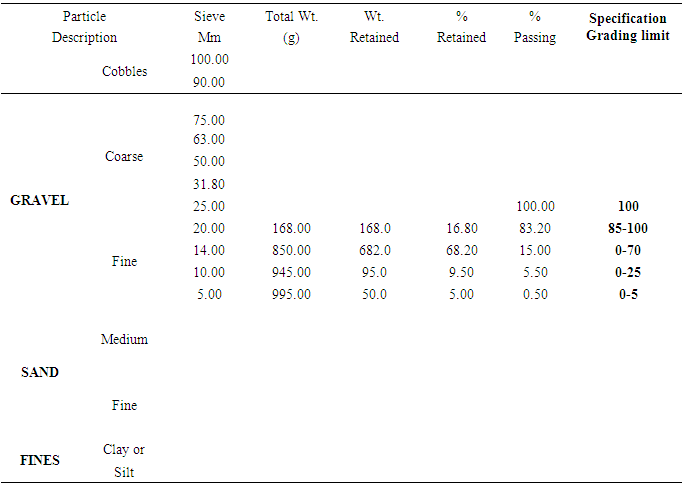Click the 'Specification Grading limit' column header
This screenshot has width=682, height=487.
[x=627, y=27]
